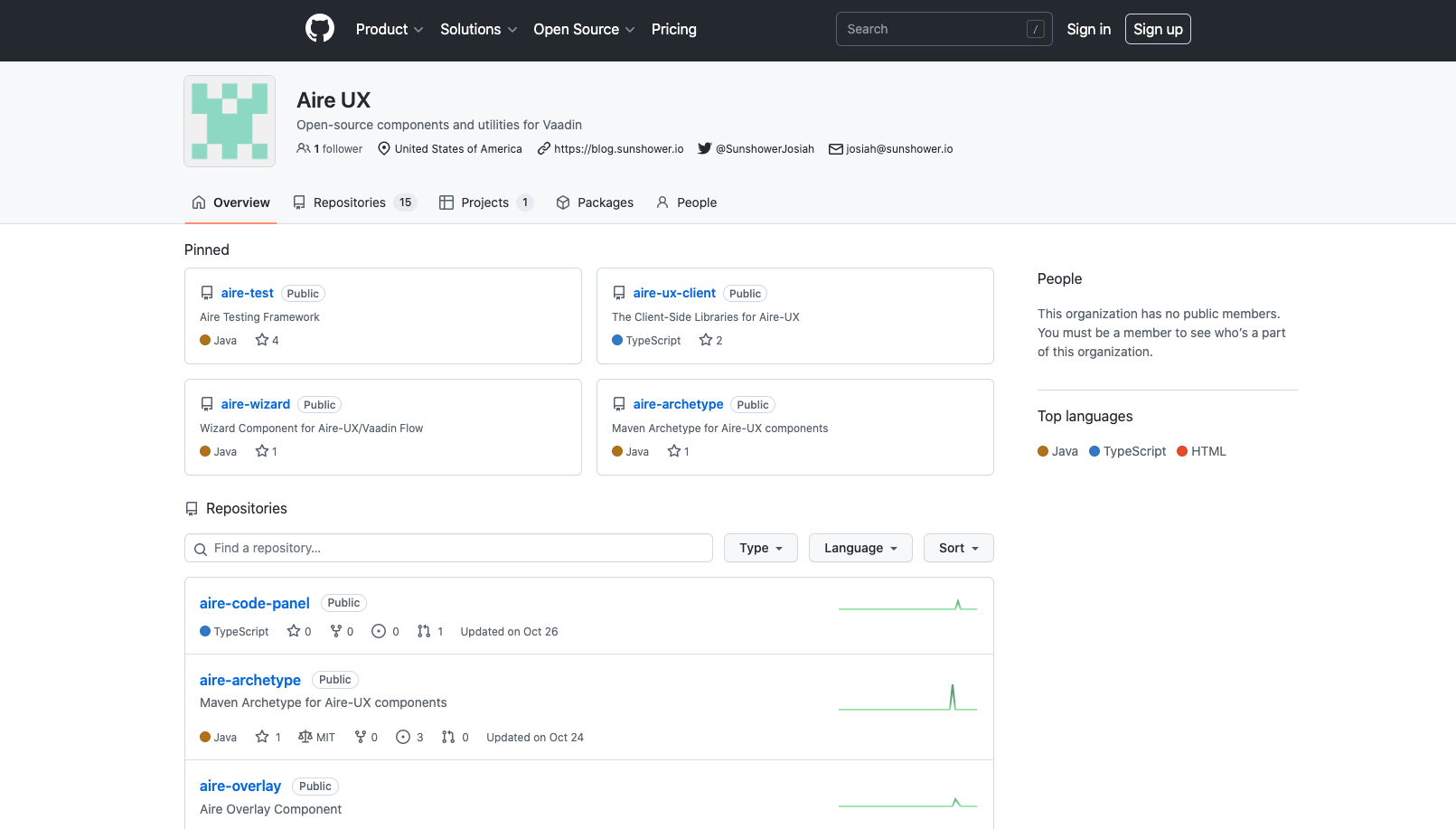Click 'Updated on Oct 24' text

click(535, 738)
